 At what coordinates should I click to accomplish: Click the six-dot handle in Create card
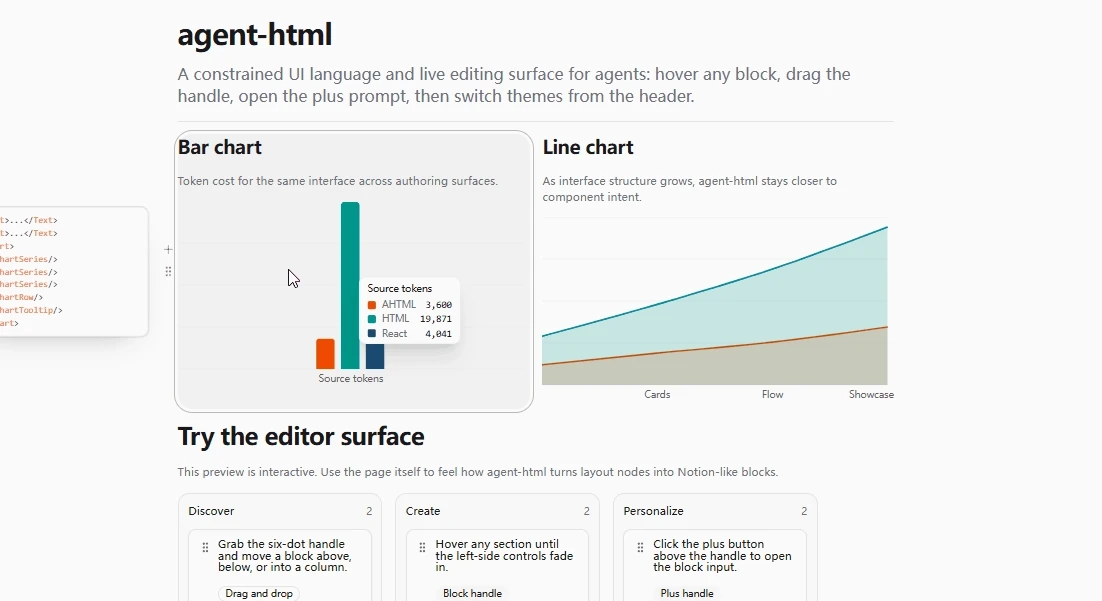[x=422, y=547]
